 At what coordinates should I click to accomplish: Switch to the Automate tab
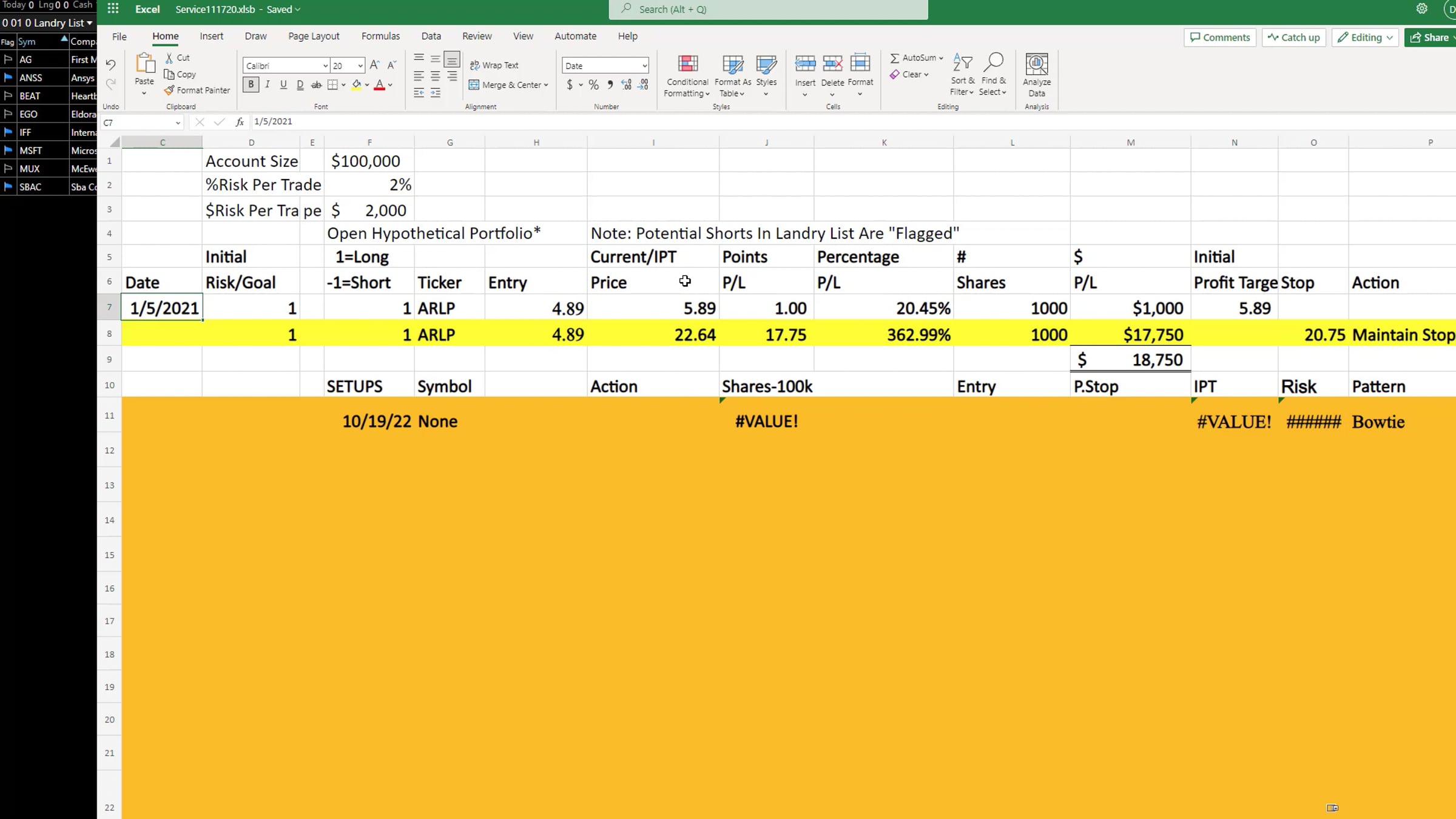click(x=575, y=36)
